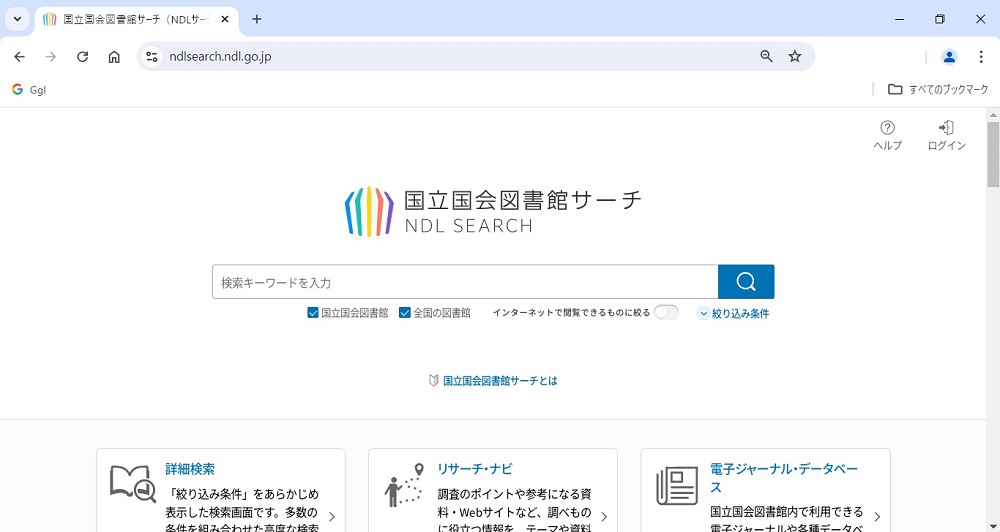Open the Google bookmark Ggl
This screenshot has height=532, width=1000.
tap(29, 90)
